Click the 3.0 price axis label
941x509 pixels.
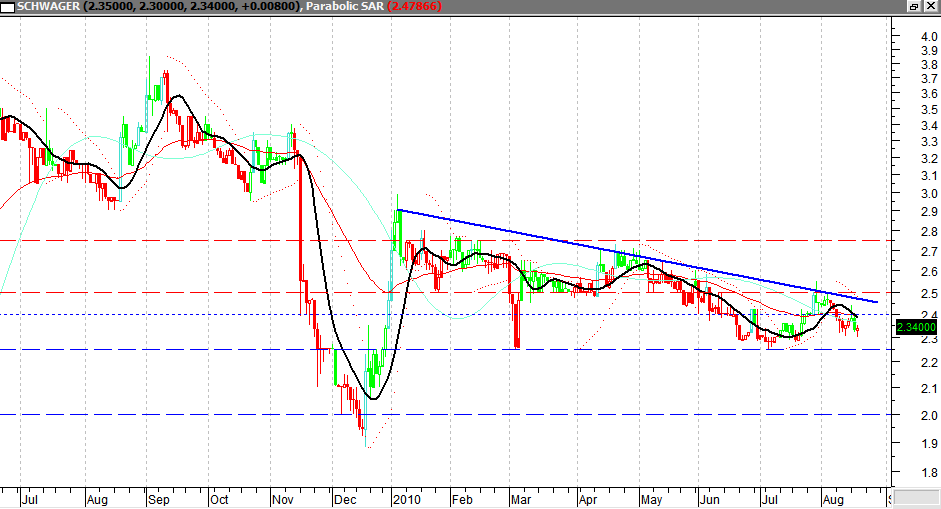pos(929,194)
